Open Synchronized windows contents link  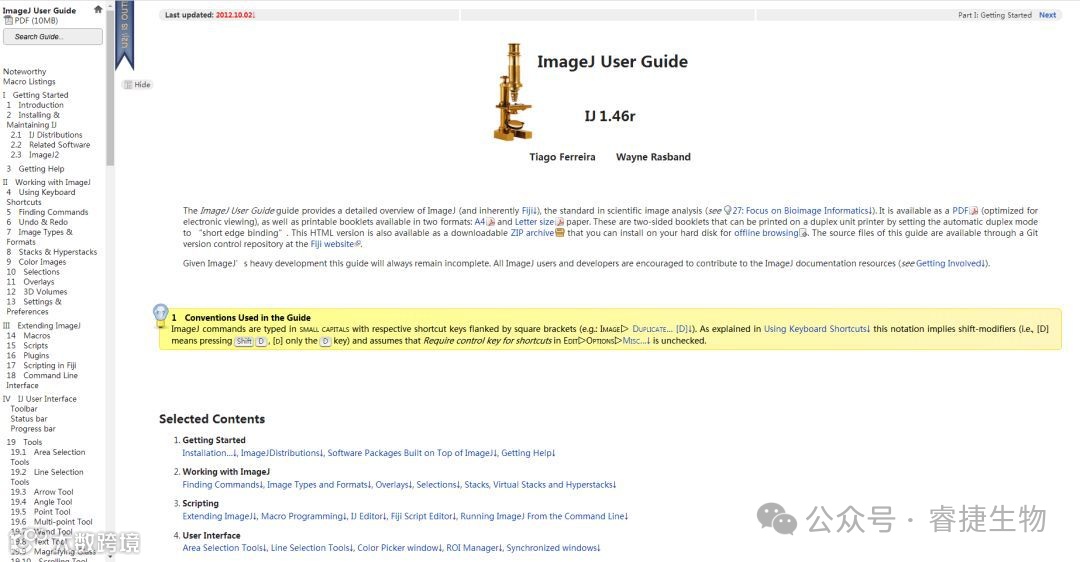(x=553, y=548)
